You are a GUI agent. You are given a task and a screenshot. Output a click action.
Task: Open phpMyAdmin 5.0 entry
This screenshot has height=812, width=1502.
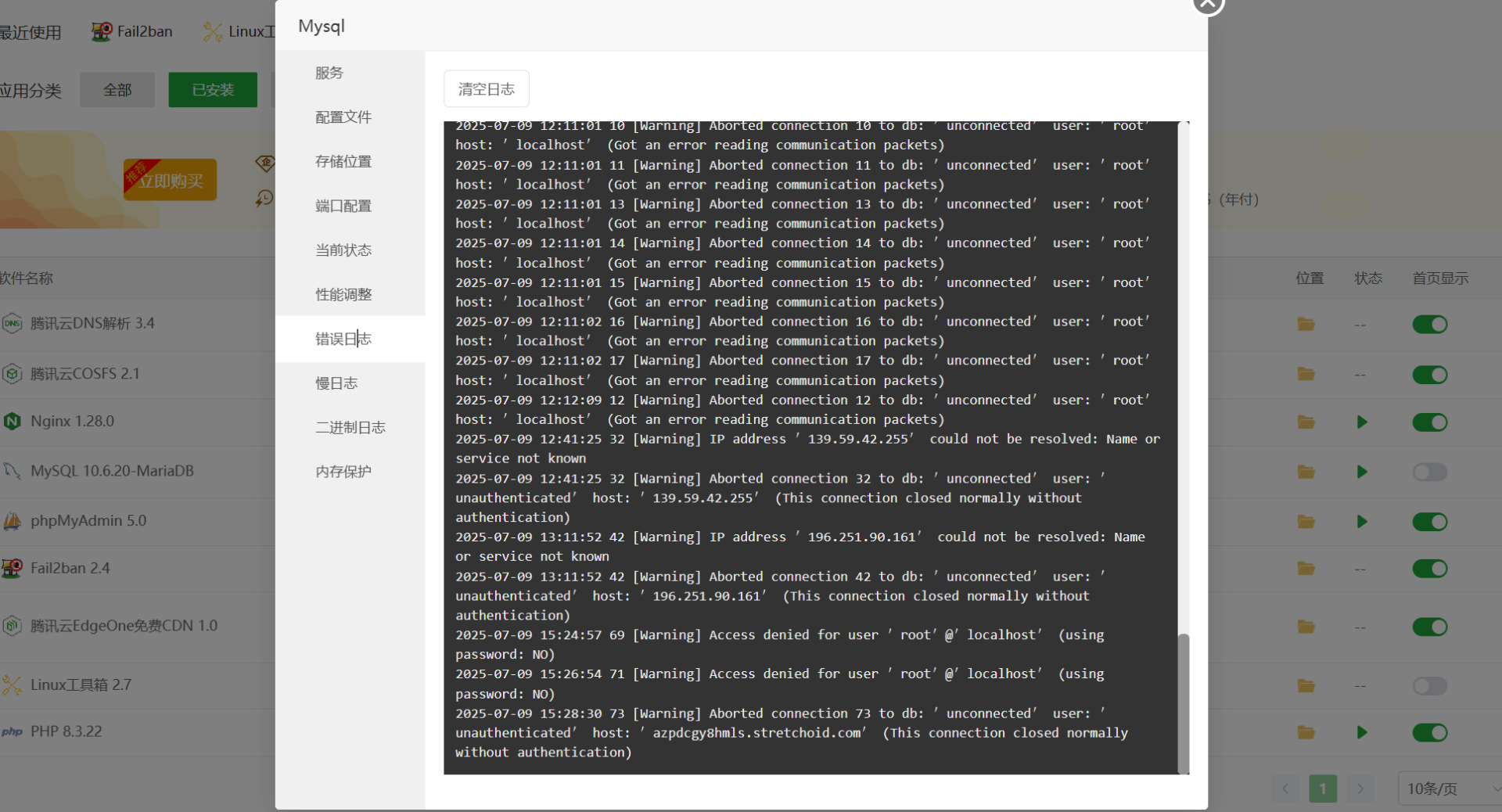pyautogui.click(x=88, y=521)
